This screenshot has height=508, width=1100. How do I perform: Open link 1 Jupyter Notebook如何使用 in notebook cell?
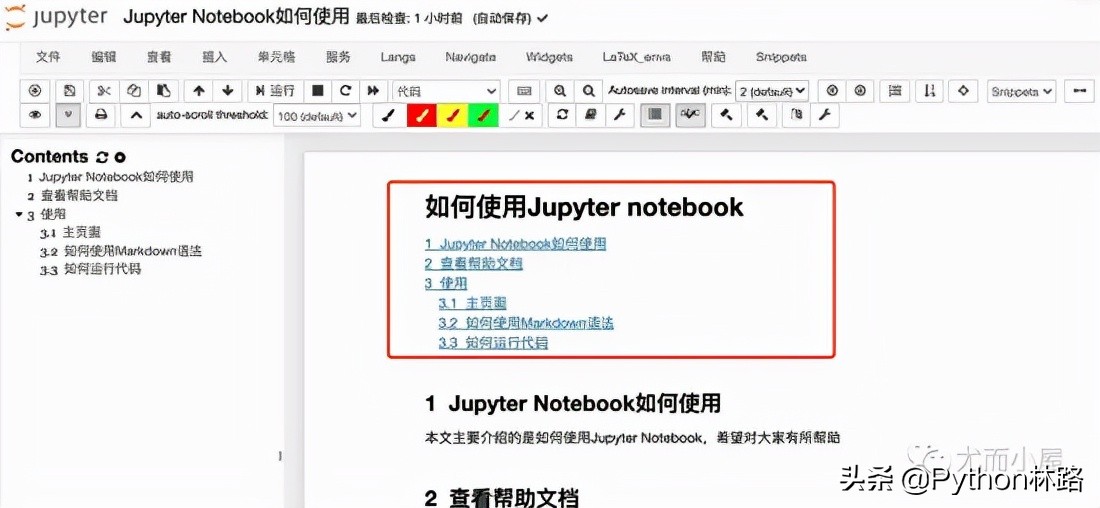515,244
